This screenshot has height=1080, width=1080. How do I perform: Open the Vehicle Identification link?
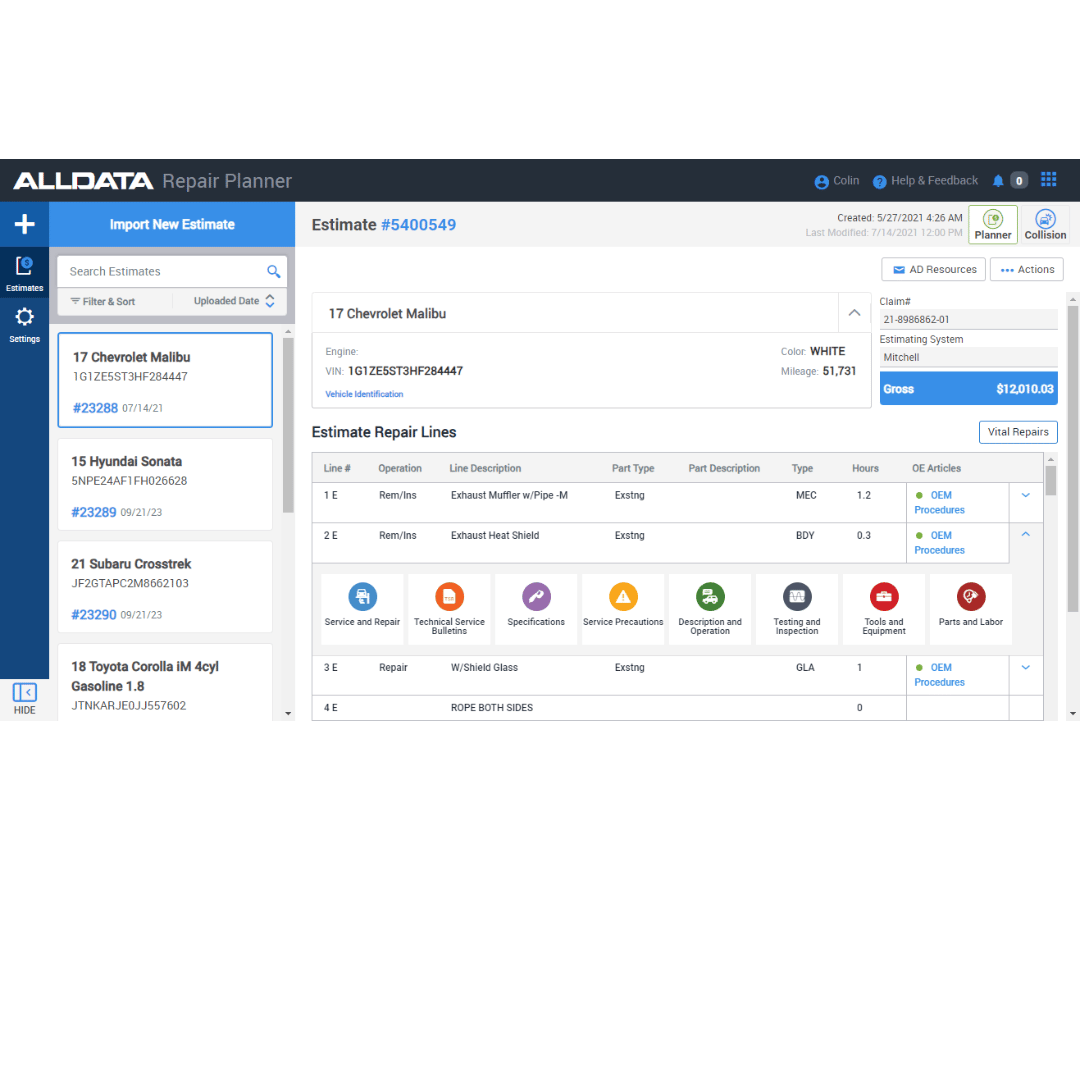(364, 394)
